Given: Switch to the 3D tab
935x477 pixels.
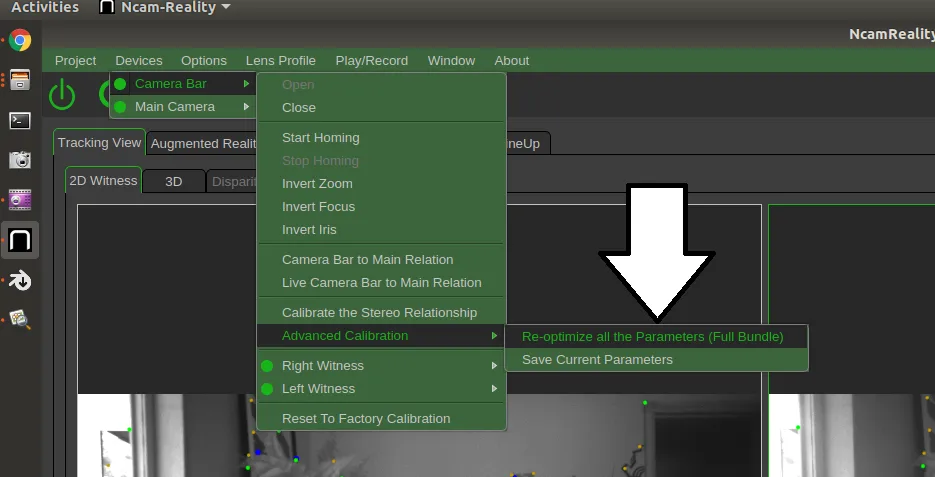Looking at the screenshot, I should click(174, 182).
